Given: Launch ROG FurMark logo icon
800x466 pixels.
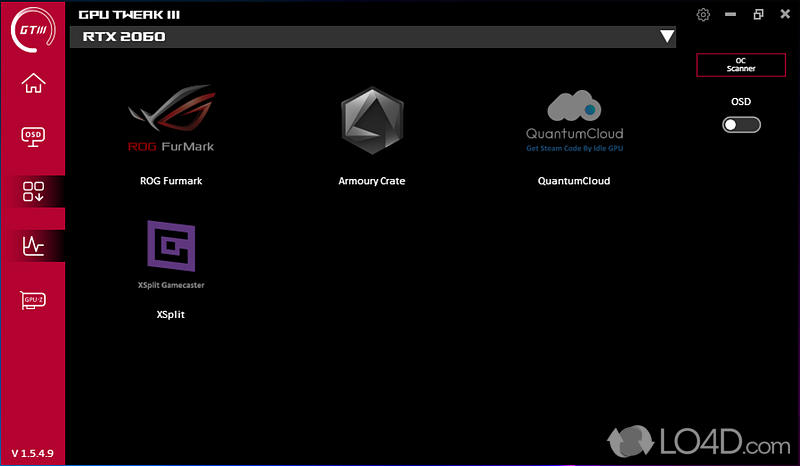Looking at the screenshot, I should click(x=171, y=118).
